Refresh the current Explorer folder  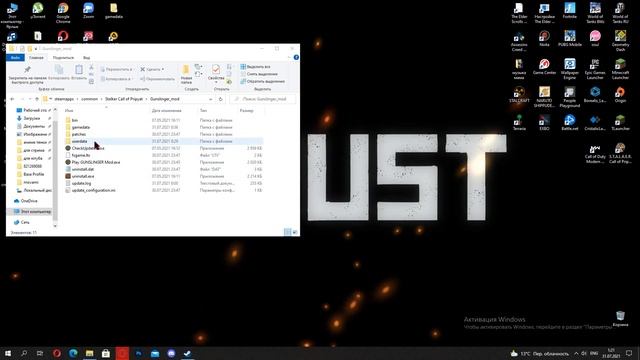click(x=220, y=99)
